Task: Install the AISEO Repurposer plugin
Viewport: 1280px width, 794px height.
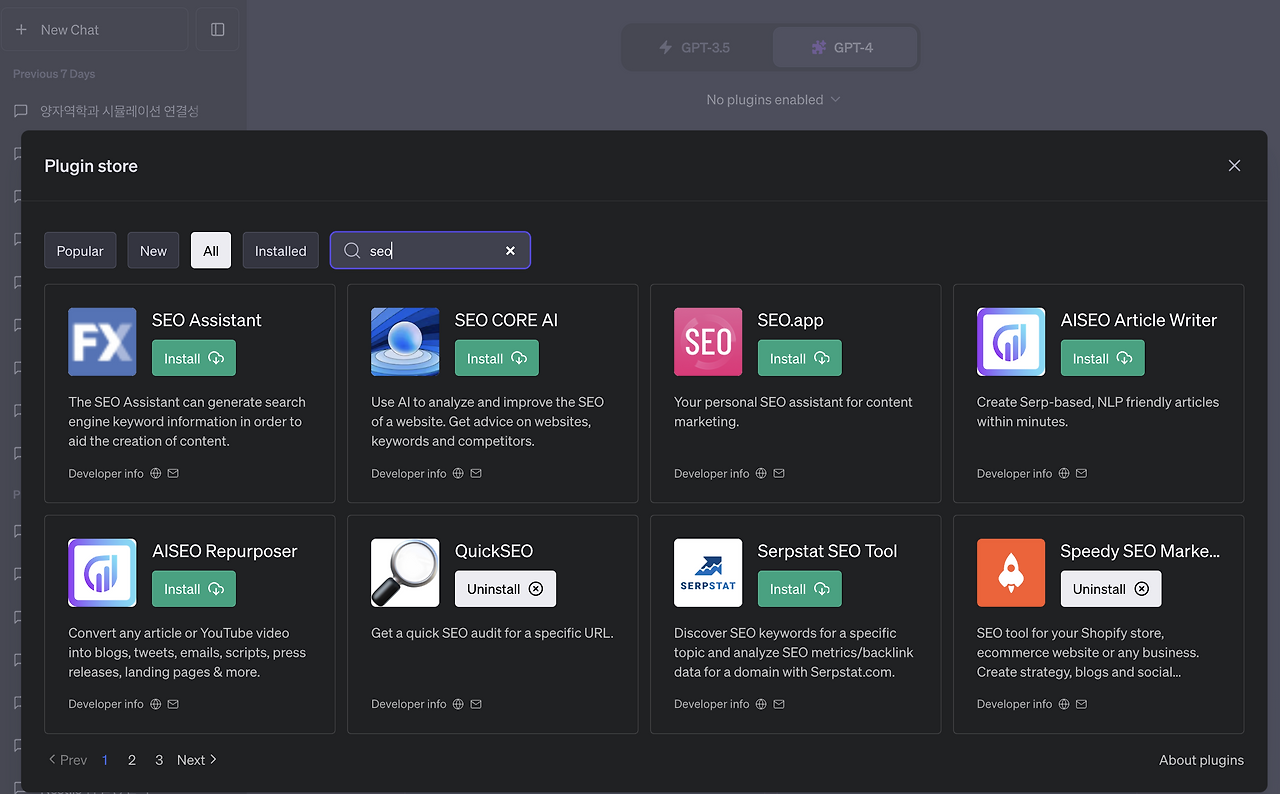Action: click(194, 589)
